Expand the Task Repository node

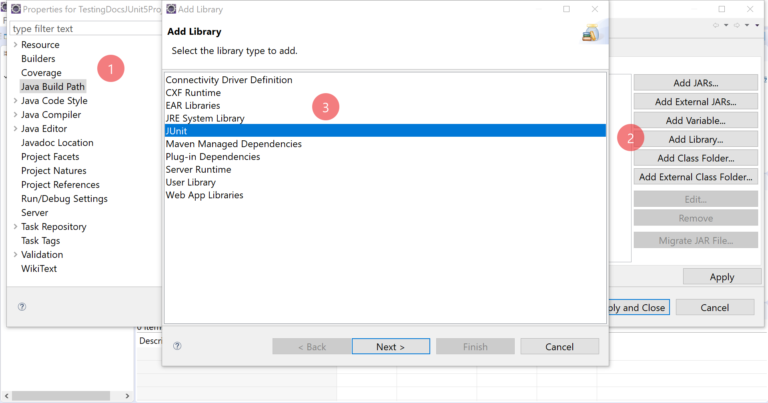[15, 227]
